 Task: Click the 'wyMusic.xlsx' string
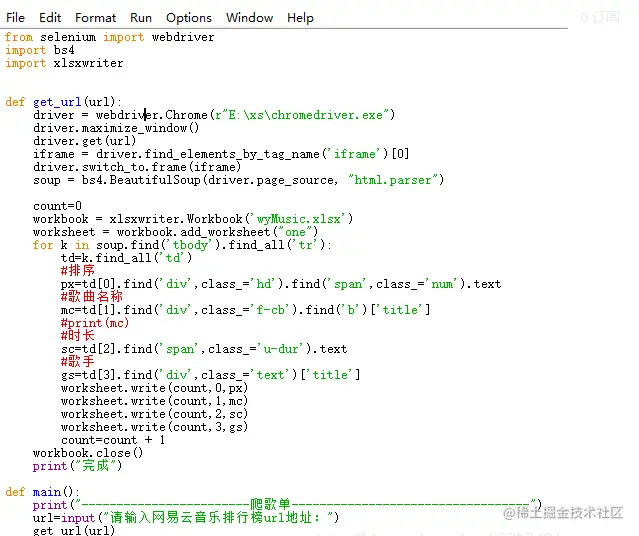coord(300,219)
